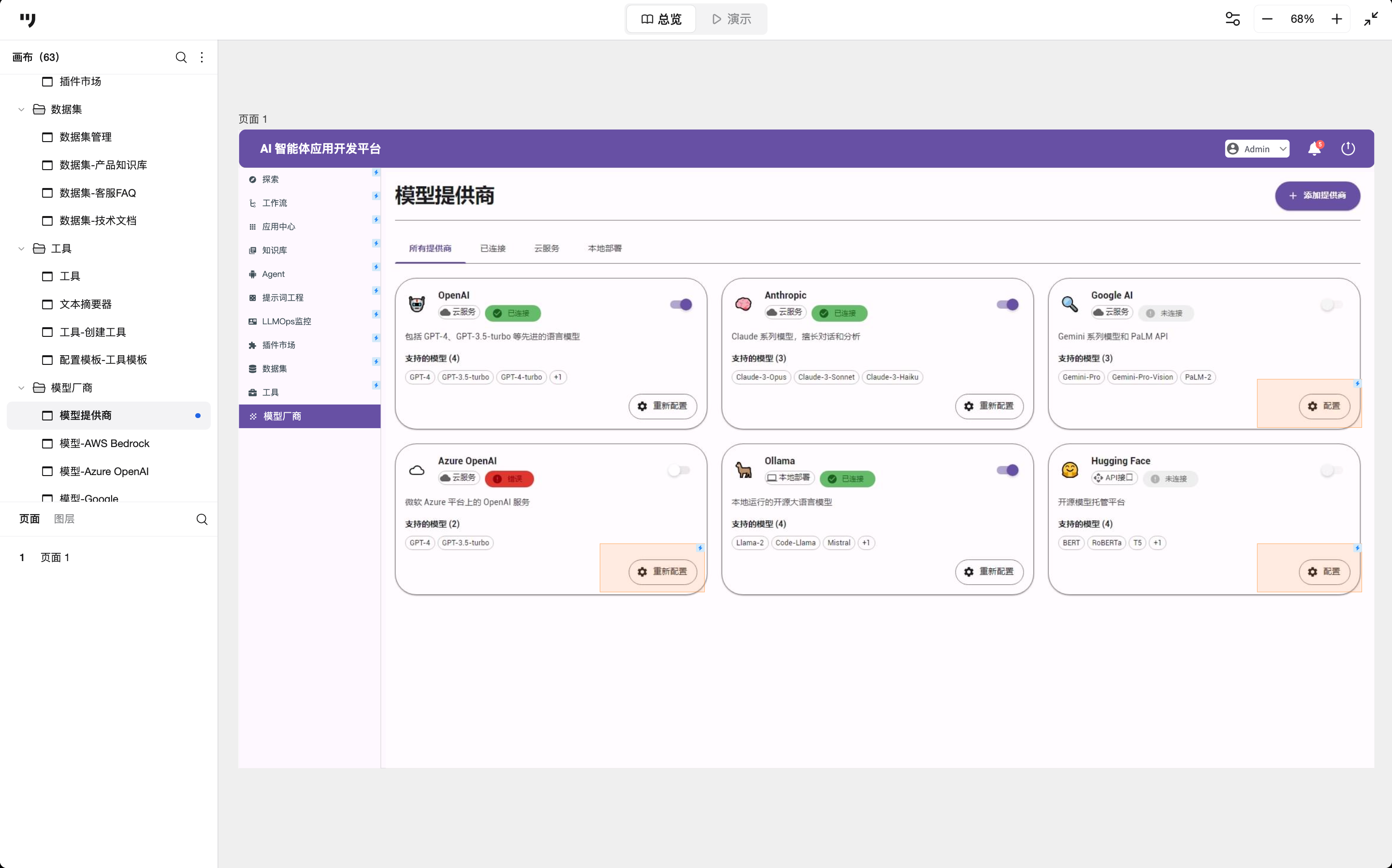
Task: Zoom in with the plus icon
Action: (x=1337, y=19)
